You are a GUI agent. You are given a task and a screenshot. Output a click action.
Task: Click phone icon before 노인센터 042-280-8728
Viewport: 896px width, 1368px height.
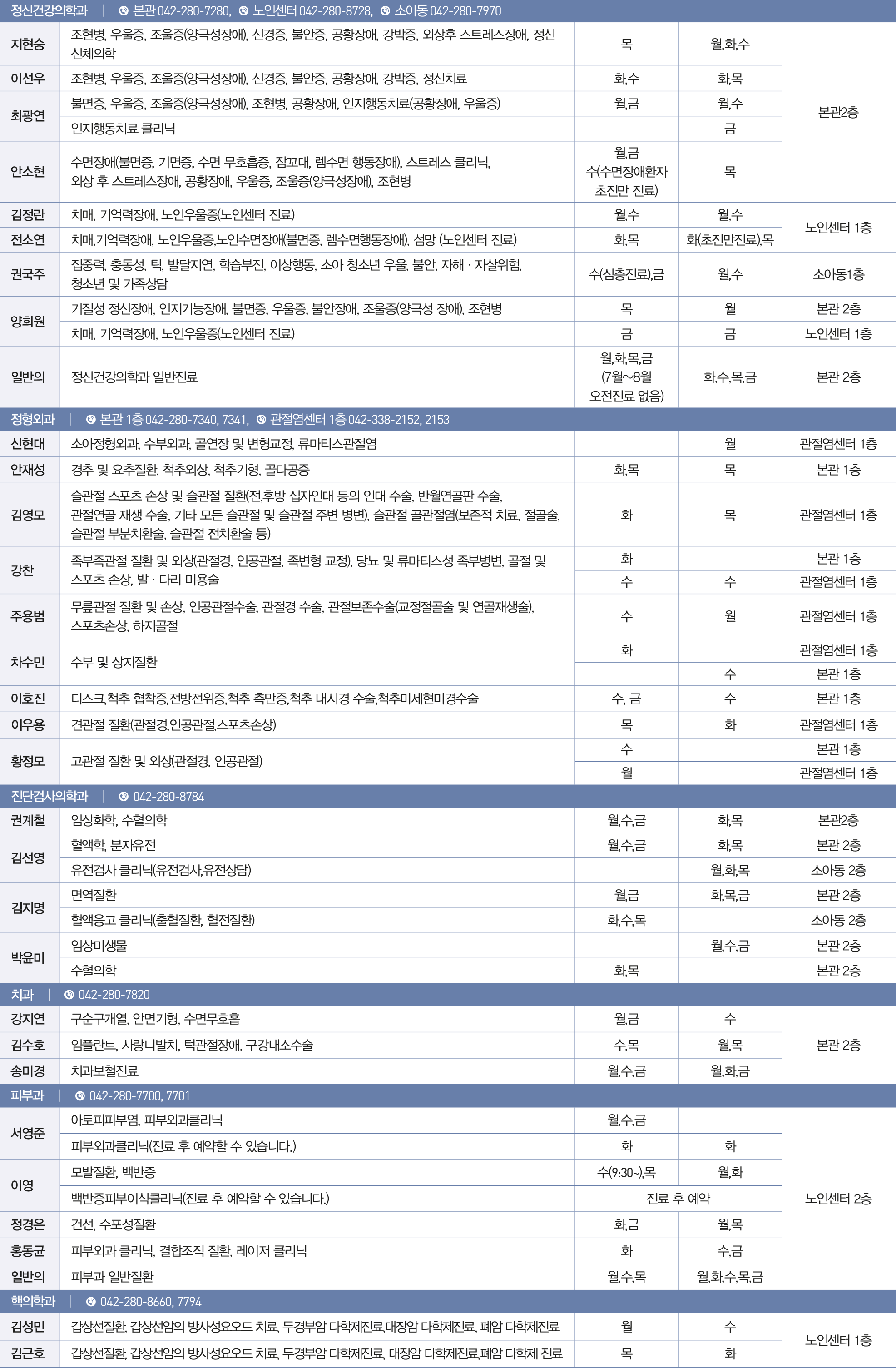(243, 11)
